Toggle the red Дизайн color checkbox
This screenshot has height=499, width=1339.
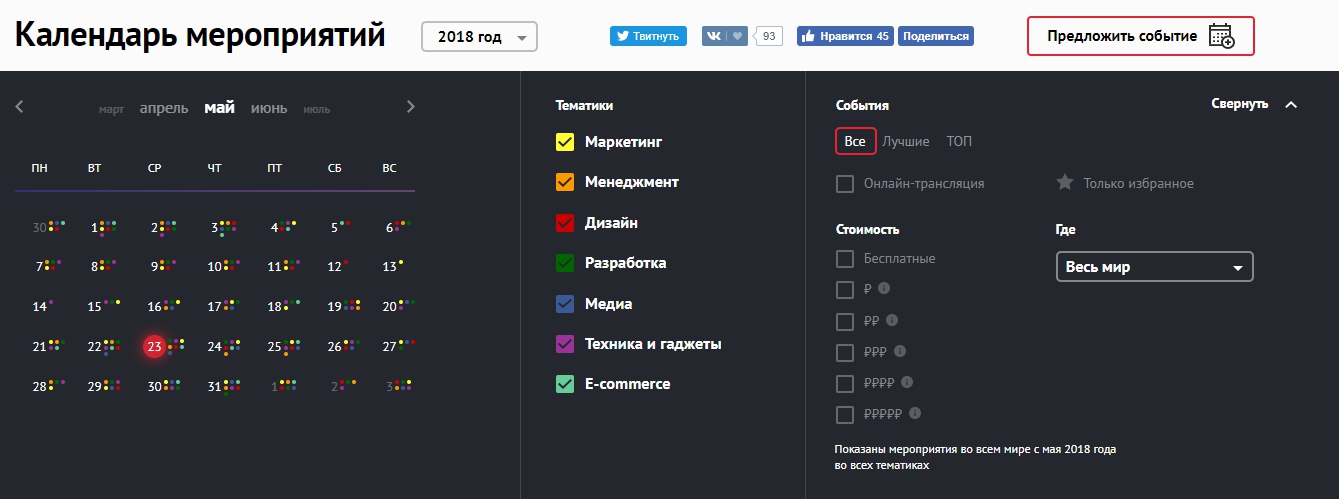point(564,223)
